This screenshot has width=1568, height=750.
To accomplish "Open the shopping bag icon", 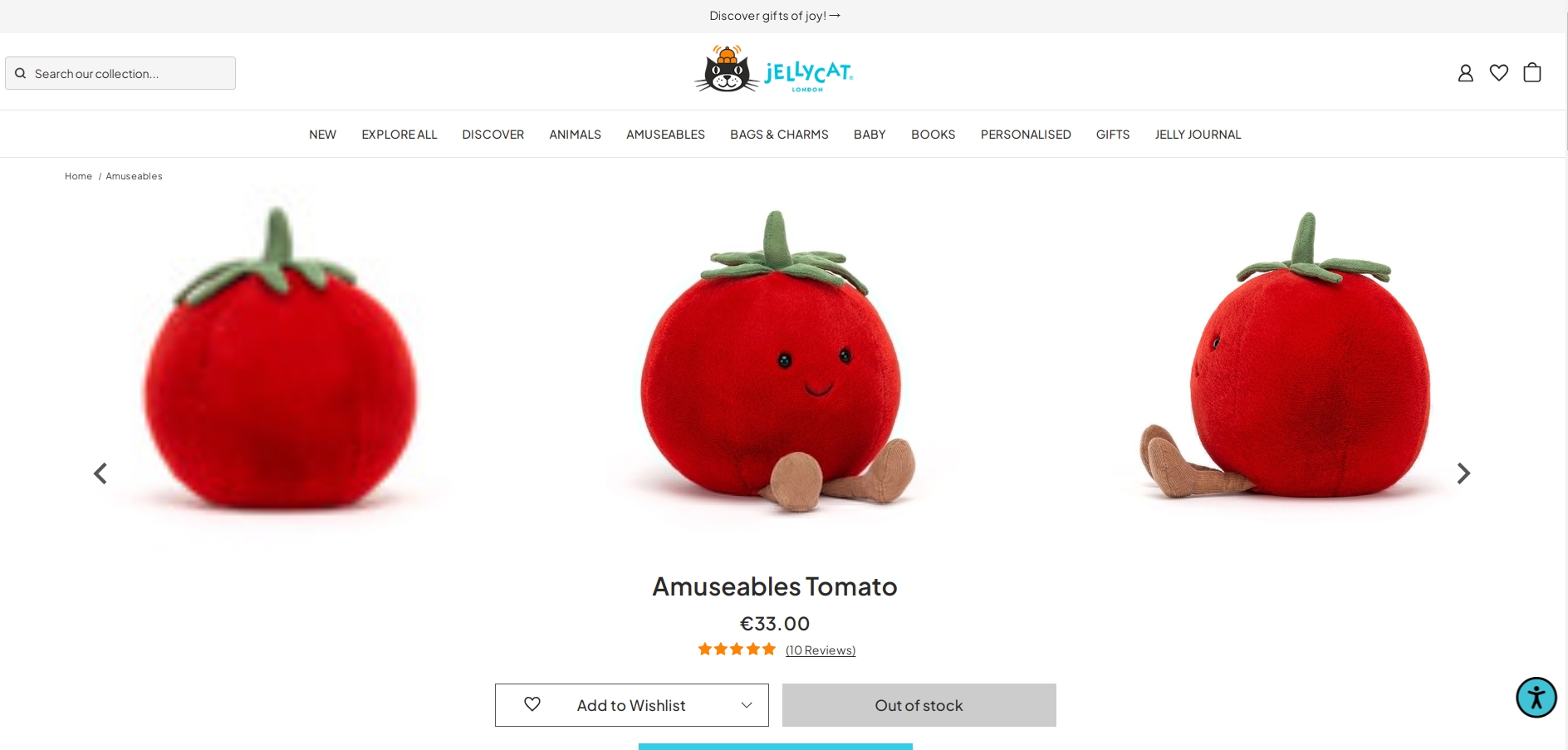I will click(x=1532, y=72).
